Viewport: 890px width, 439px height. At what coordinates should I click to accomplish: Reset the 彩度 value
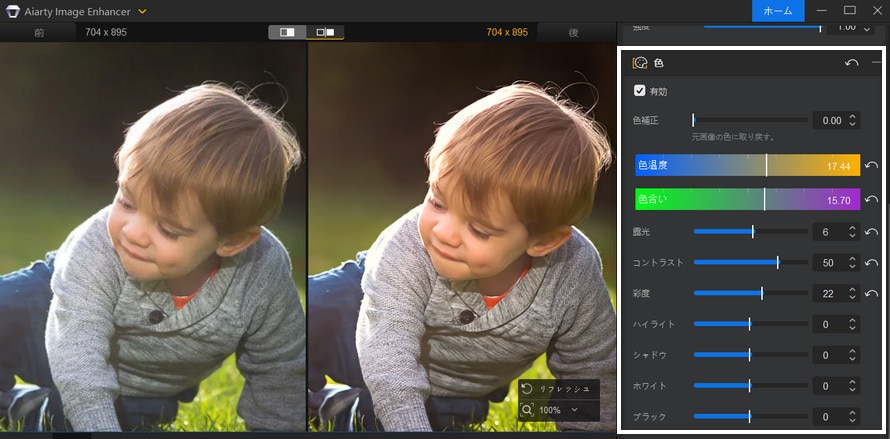pos(872,294)
